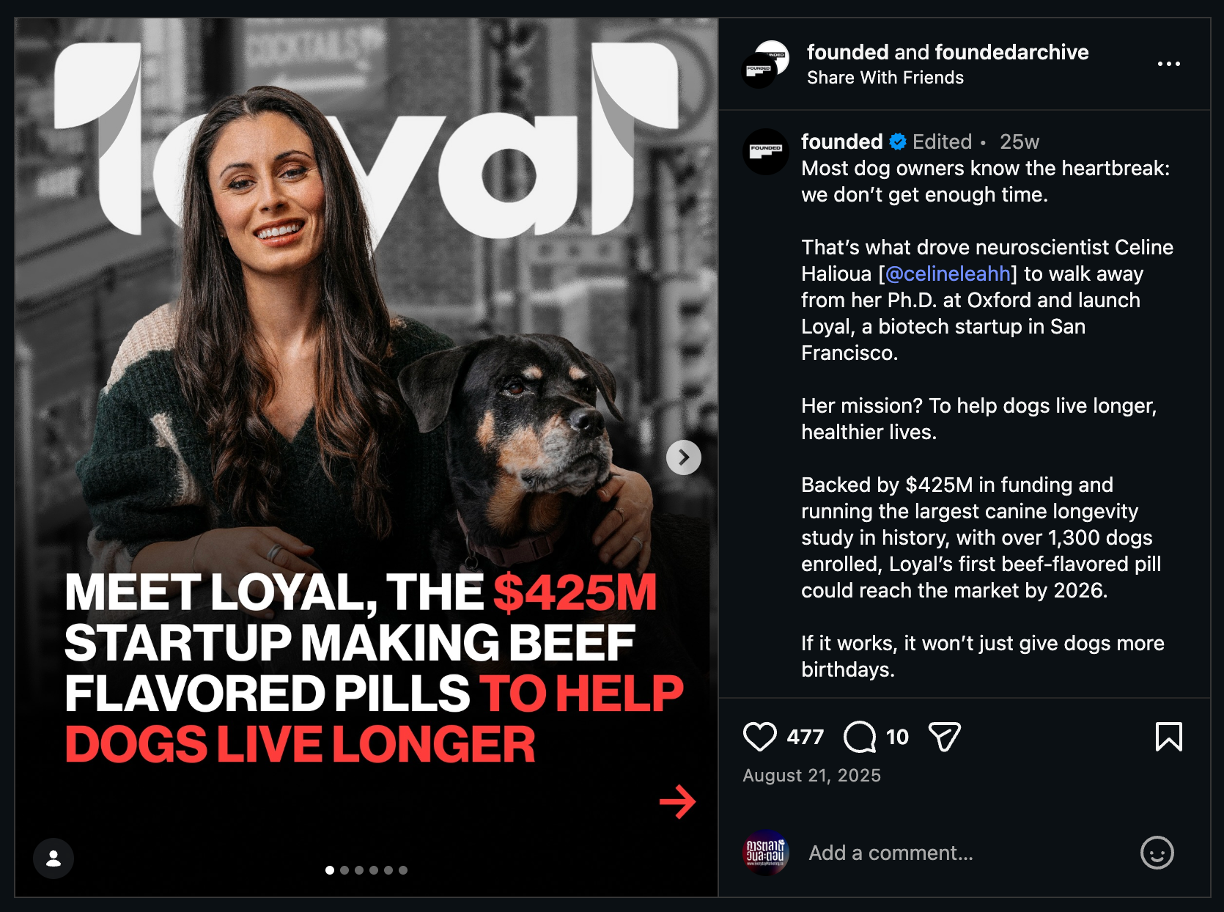This screenshot has width=1224, height=912.
Task: Open comments via the speech bubble icon
Action: point(860,737)
